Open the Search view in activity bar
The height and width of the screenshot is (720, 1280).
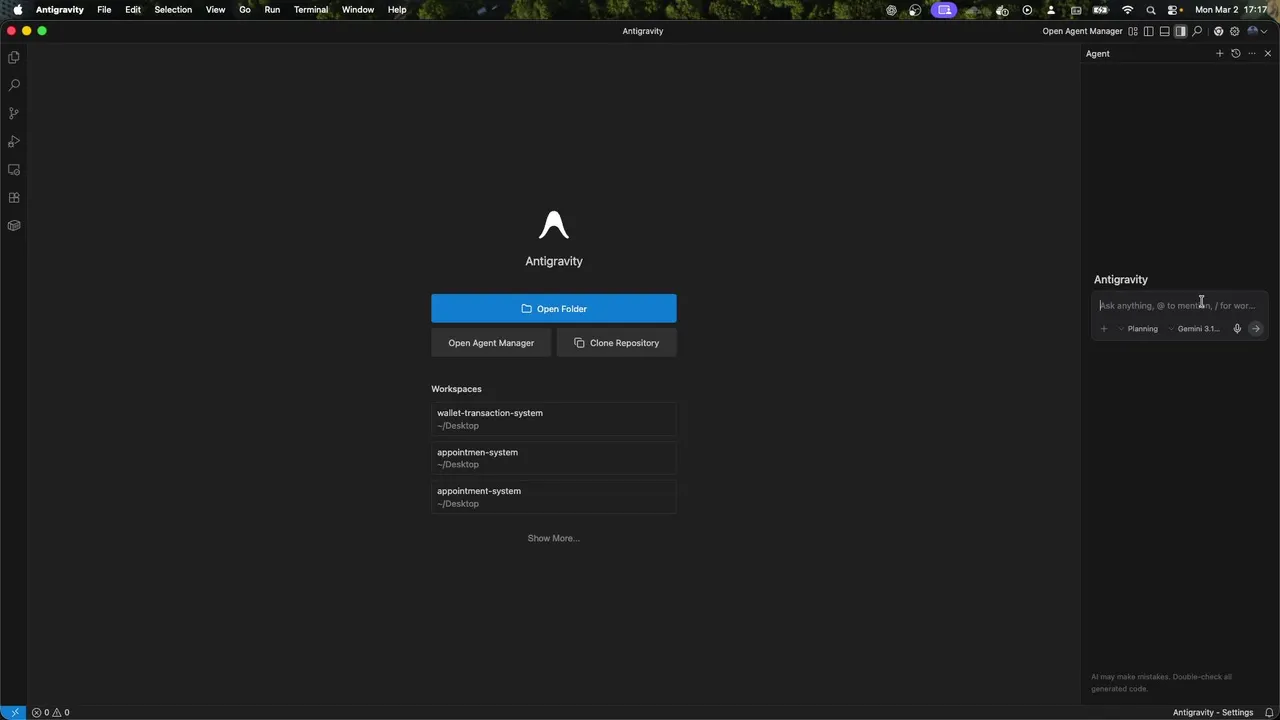(14, 85)
